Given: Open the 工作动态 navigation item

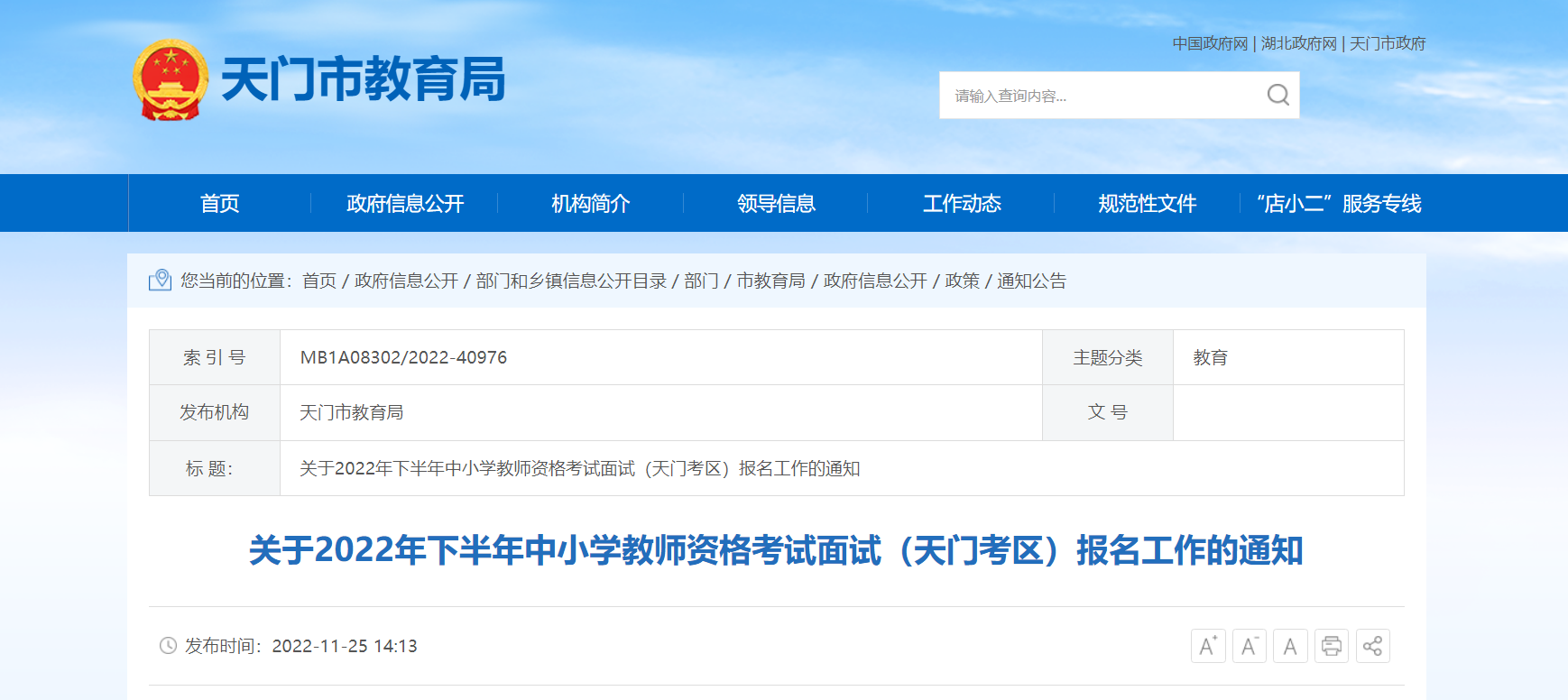Looking at the screenshot, I should click(x=962, y=204).
